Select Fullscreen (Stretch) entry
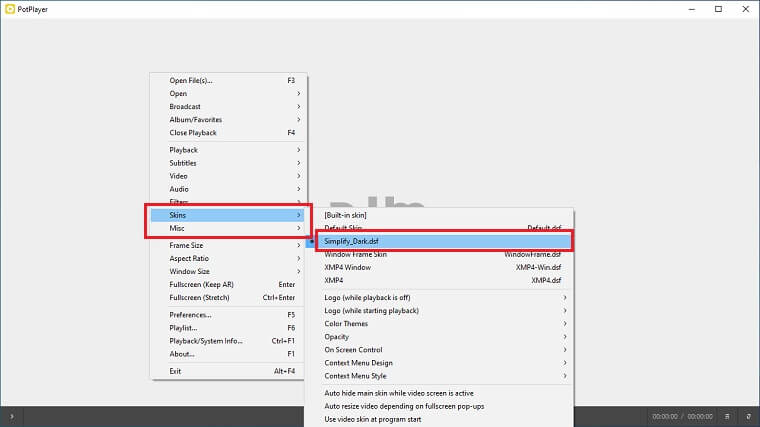 click(228, 298)
